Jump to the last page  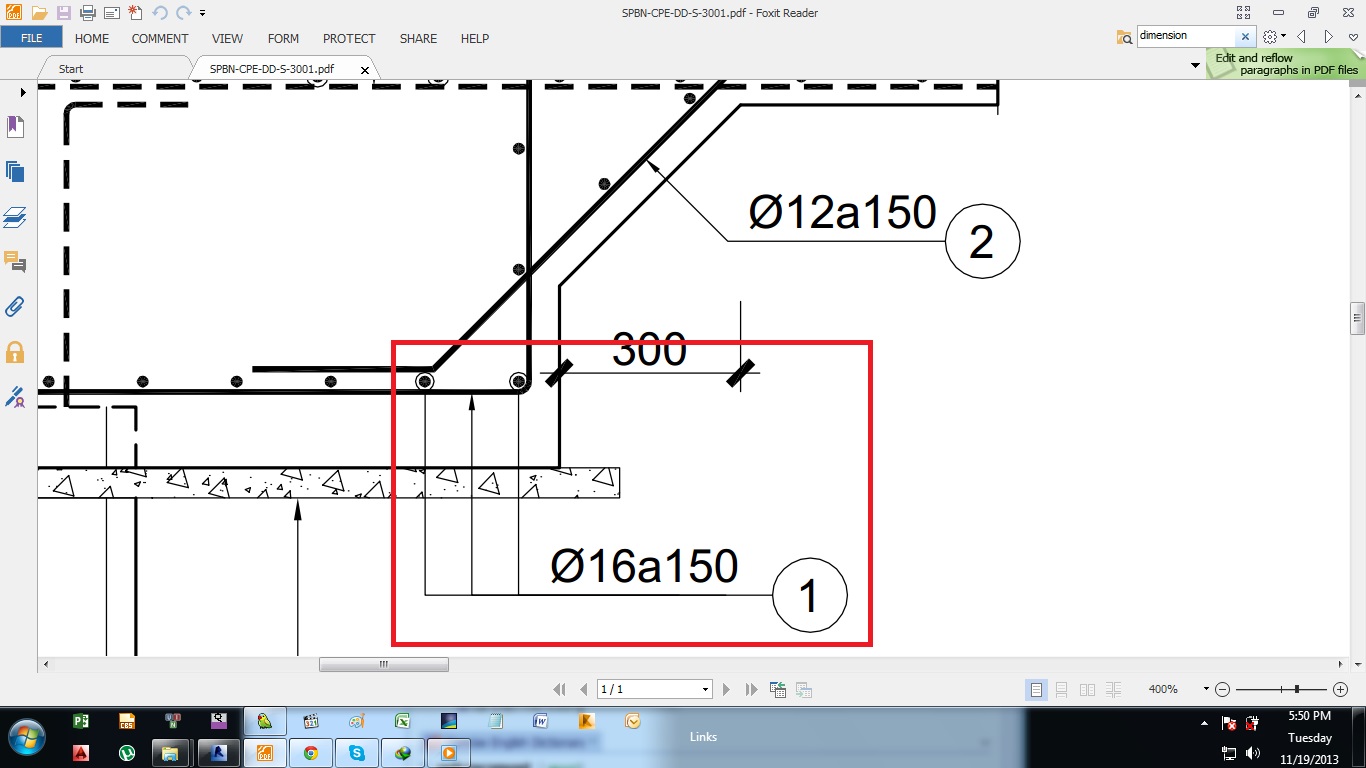tap(752, 689)
